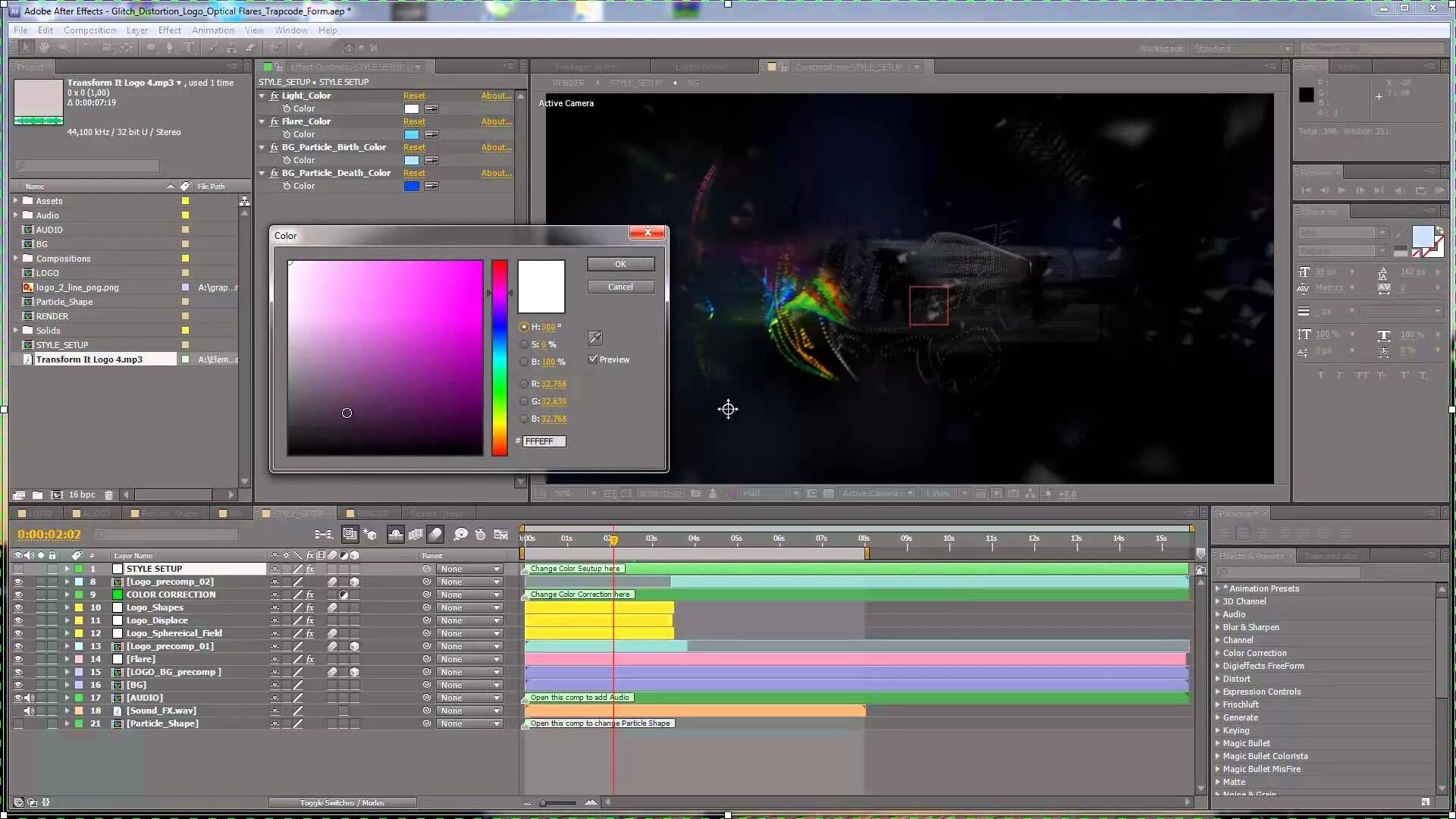Enable the Preview checkbox in the Color dialog
This screenshot has height=819, width=1456.
(x=594, y=359)
